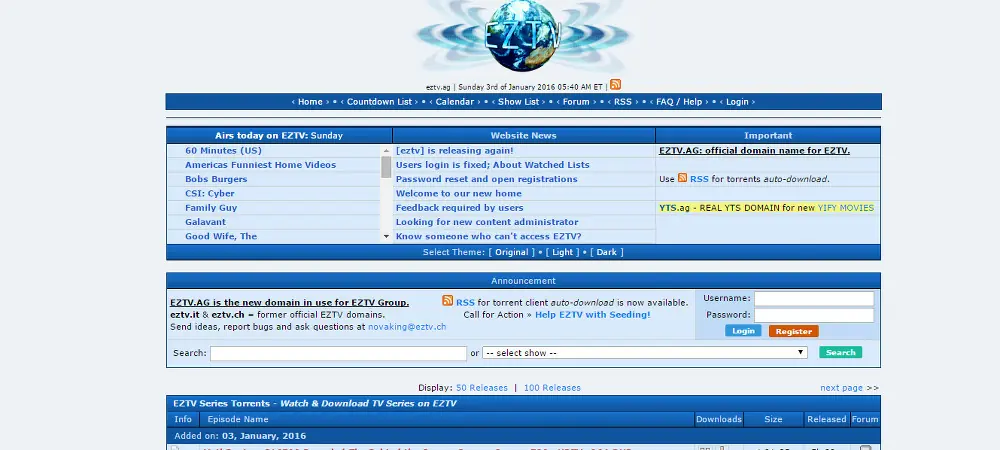
Task: Visit the Forum from the navigation bar
Action: coord(576,102)
